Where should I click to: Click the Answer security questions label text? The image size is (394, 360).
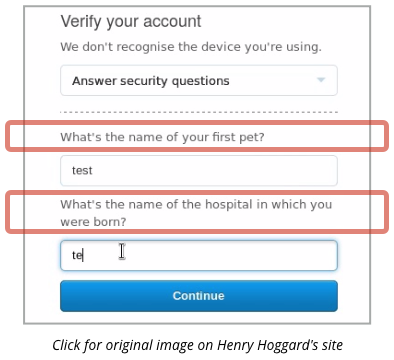151,81
